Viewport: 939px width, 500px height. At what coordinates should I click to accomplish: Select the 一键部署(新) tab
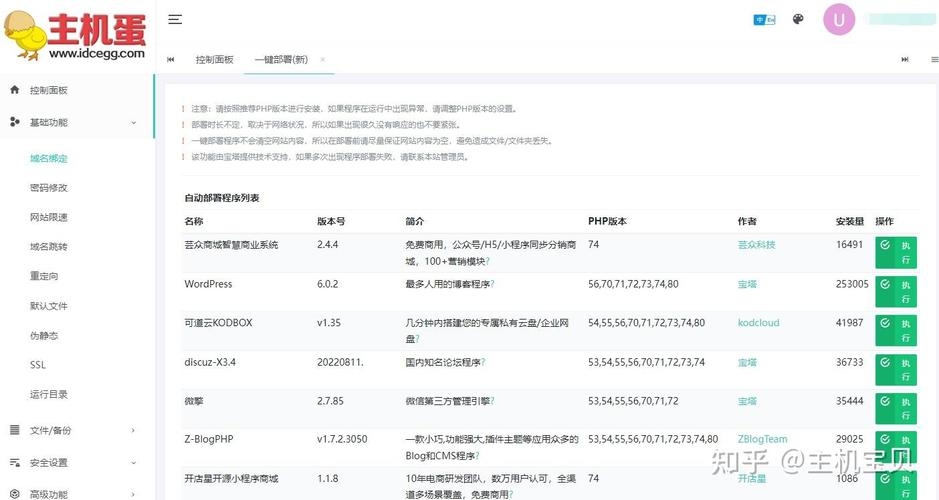point(281,59)
